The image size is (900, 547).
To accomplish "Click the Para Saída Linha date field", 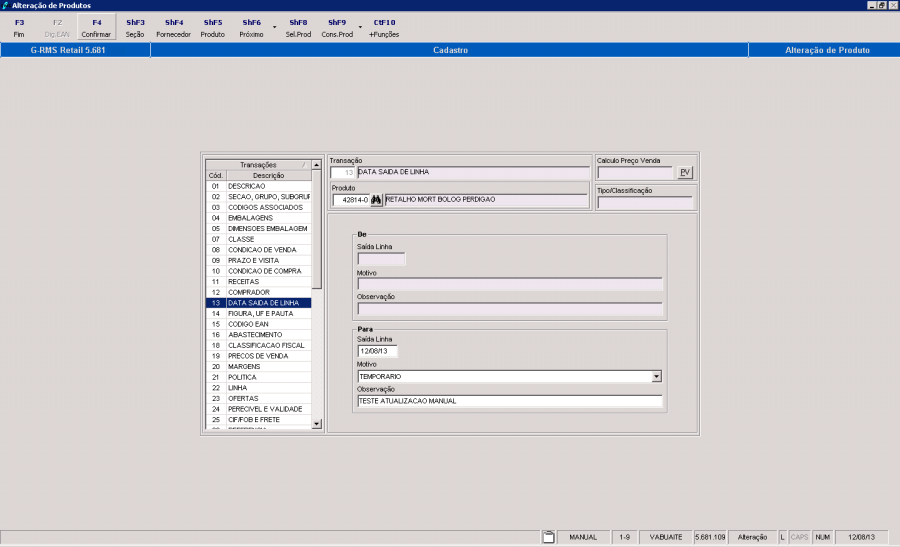I will pos(377,351).
